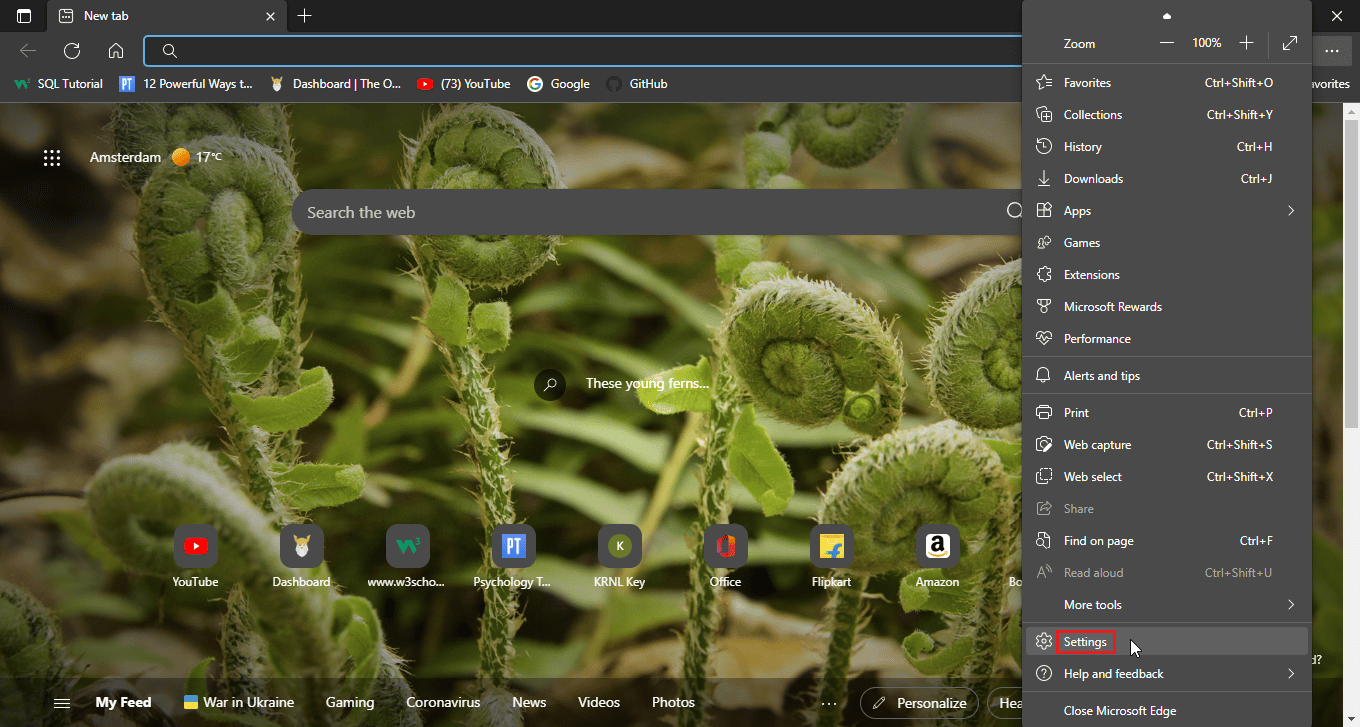The image size is (1360, 727).
Task: Click the Personalize button
Action: (919, 703)
